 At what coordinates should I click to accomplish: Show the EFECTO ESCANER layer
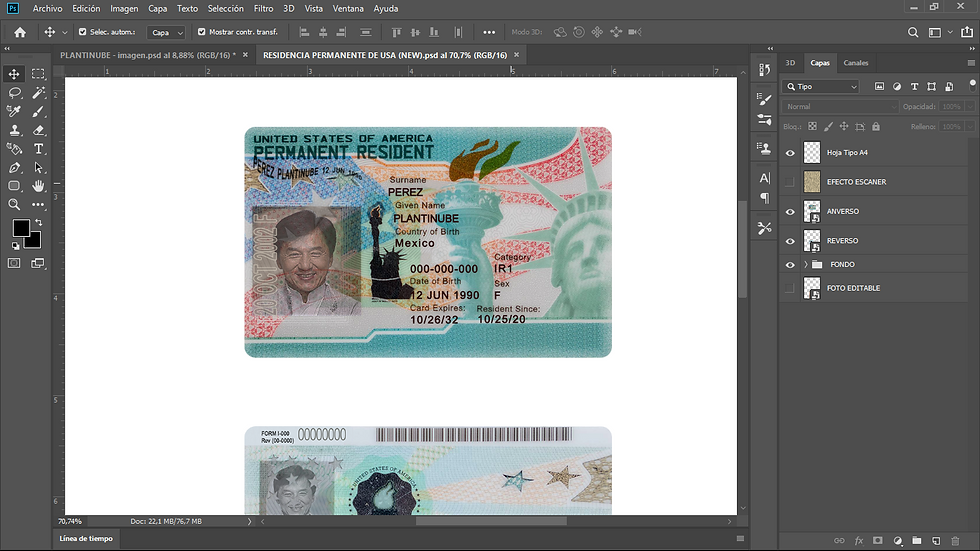click(x=790, y=182)
